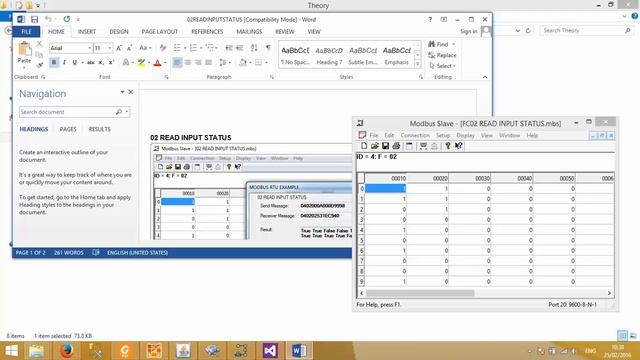The image size is (640, 360).
Task: Expand the Styles gallery more arrow
Action: 418,64
